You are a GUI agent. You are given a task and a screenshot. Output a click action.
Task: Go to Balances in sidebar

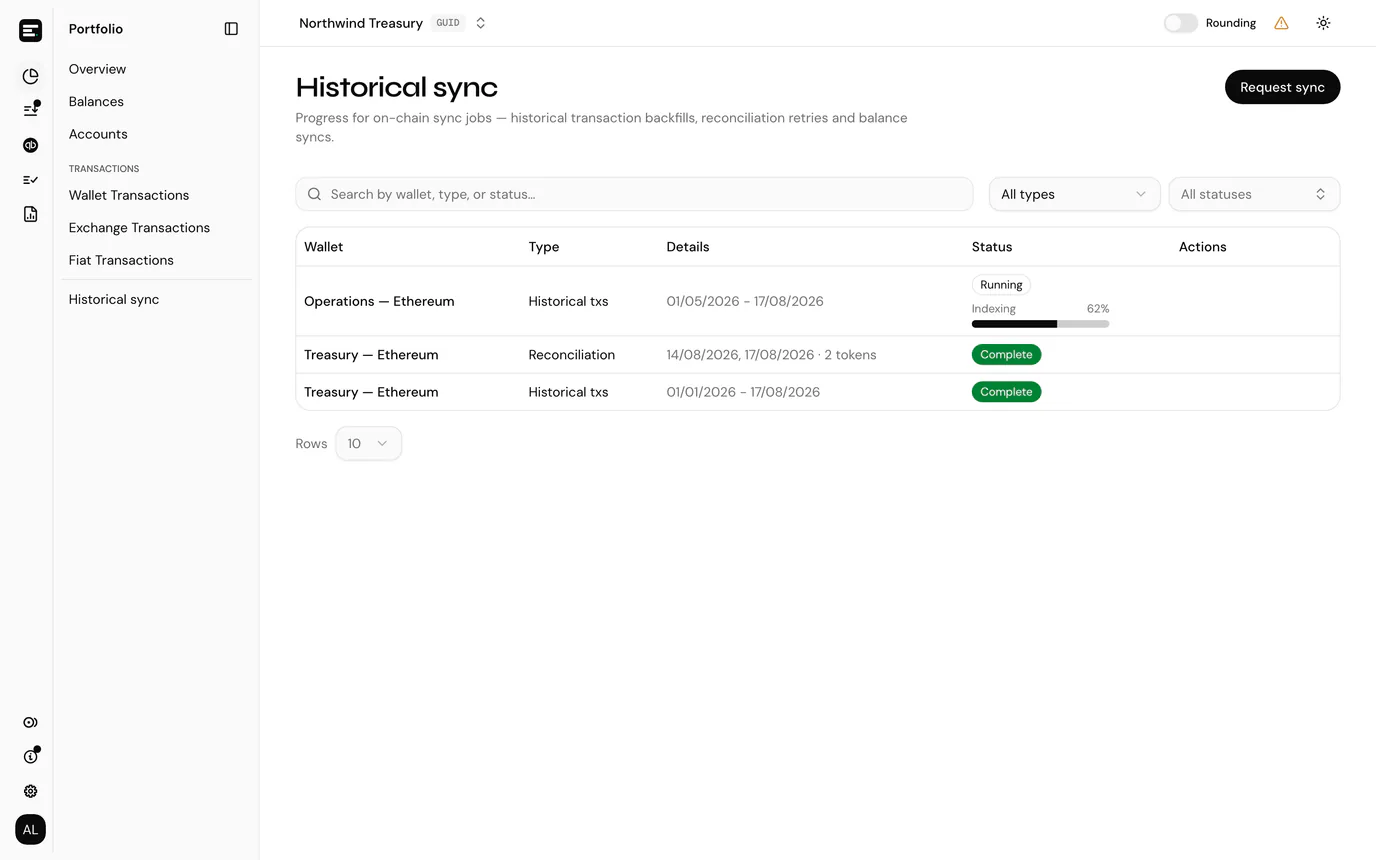(96, 102)
